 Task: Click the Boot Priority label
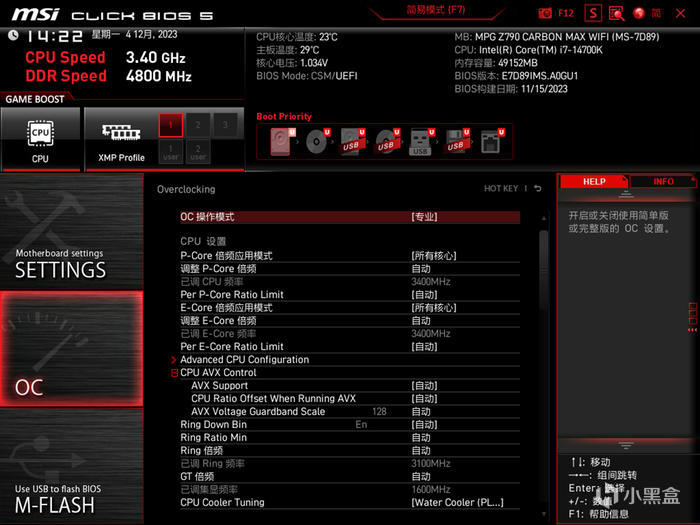tap(284, 117)
